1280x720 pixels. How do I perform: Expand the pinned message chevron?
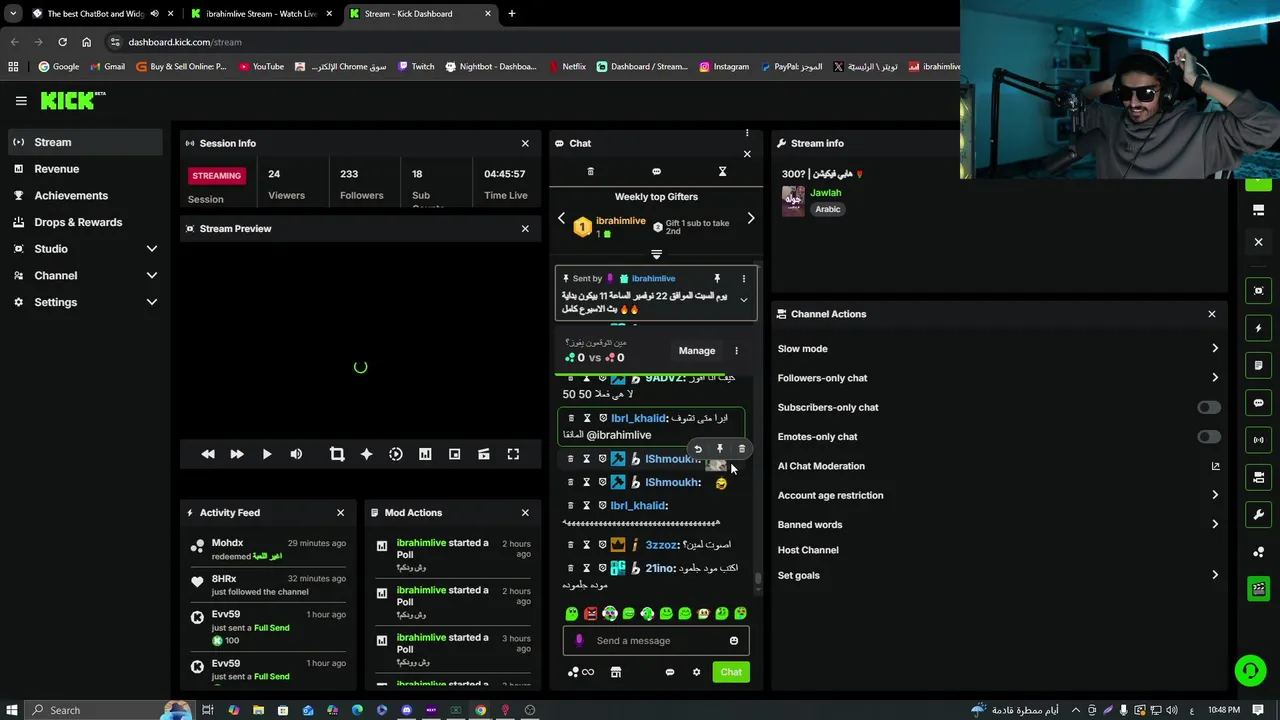(x=743, y=300)
